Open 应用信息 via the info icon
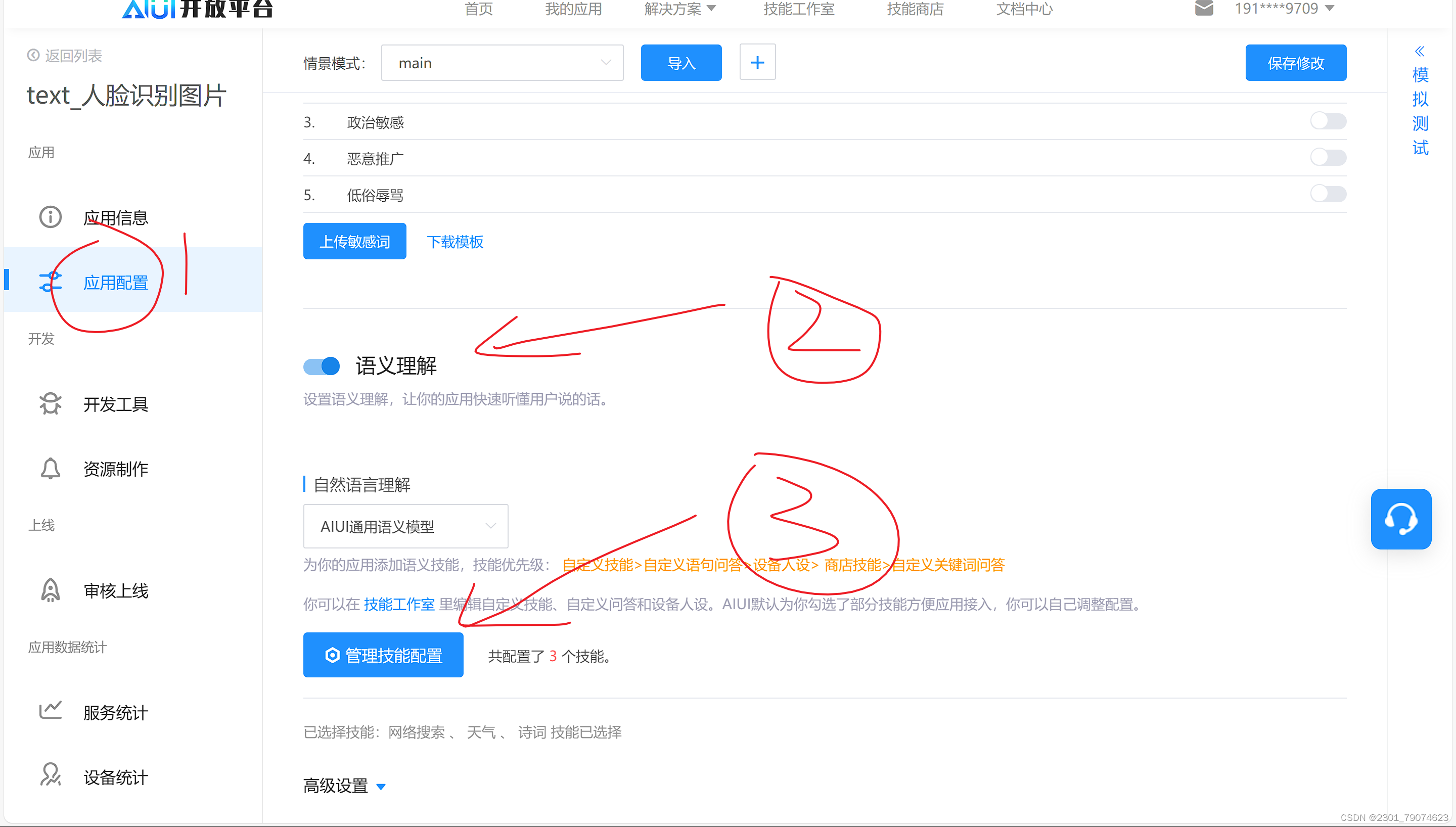Screen dimensions: 1456x827 (x=50, y=217)
